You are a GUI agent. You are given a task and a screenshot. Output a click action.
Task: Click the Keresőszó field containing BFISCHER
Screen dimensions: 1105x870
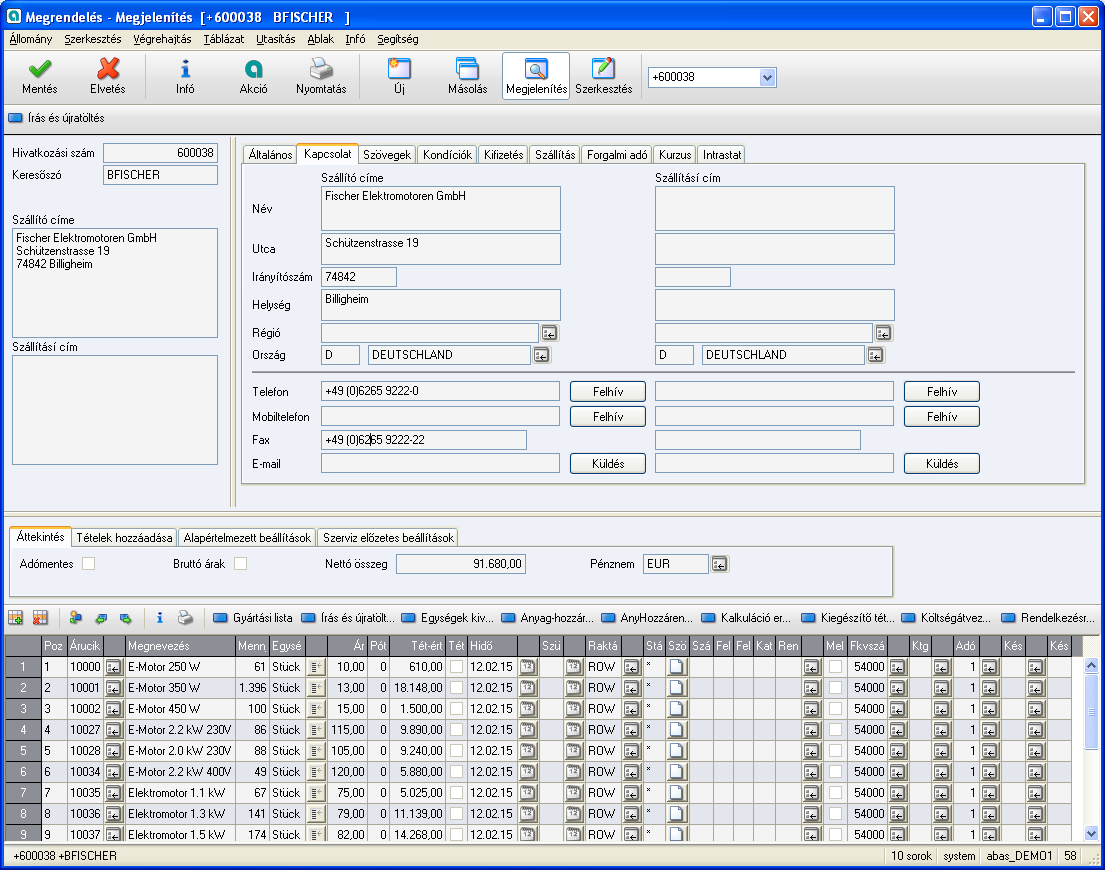pos(160,175)
